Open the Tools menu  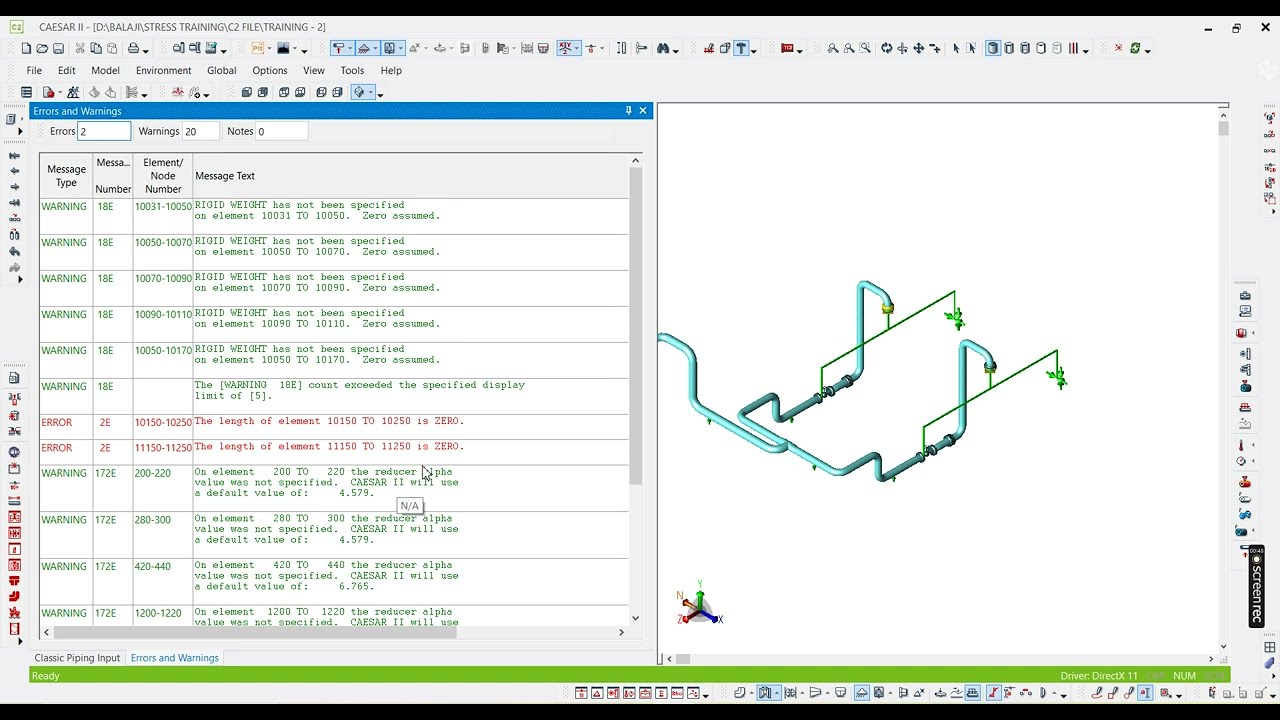352,71
